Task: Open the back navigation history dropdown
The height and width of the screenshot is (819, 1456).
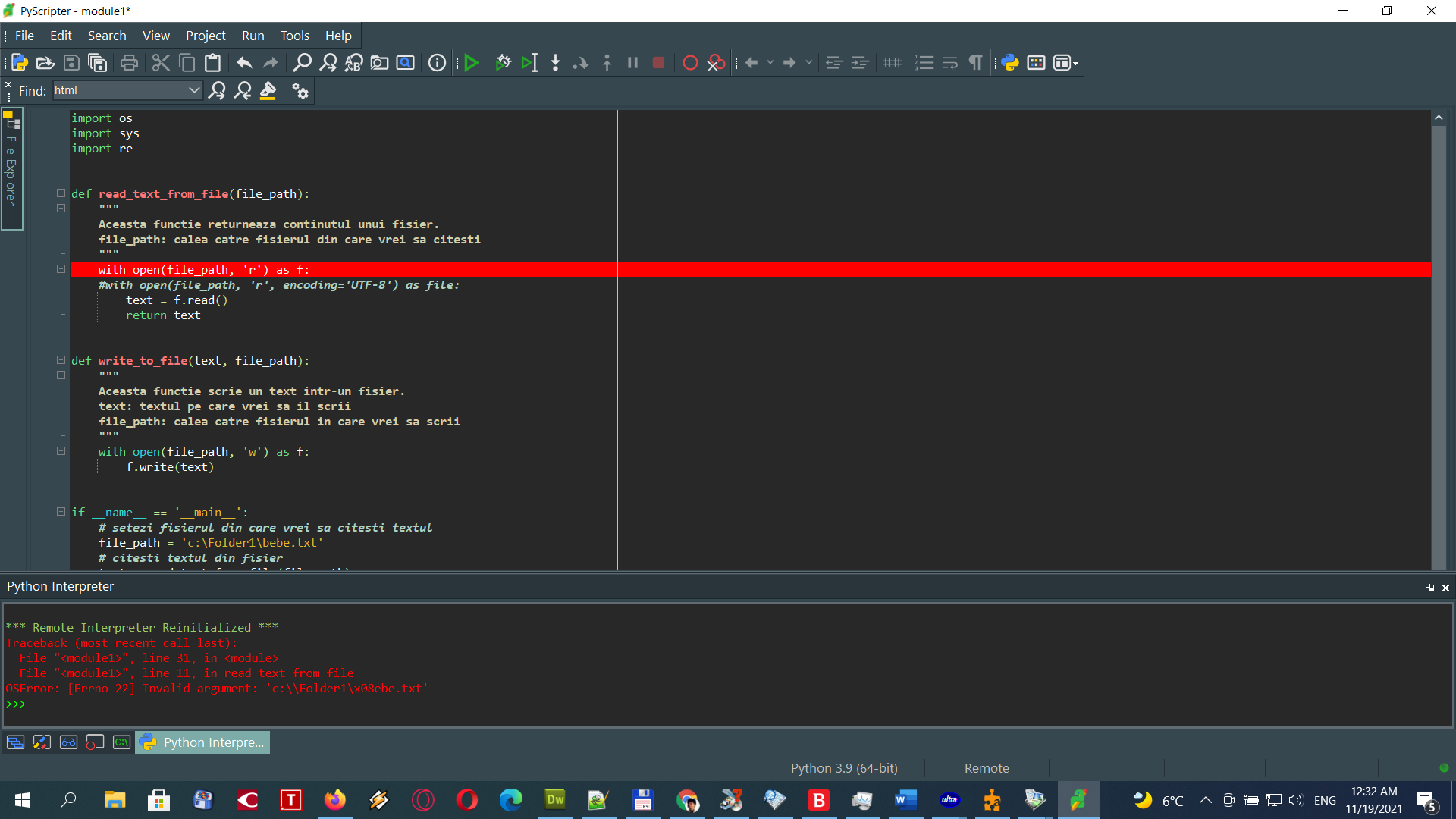Action: (x=770, y=63)
